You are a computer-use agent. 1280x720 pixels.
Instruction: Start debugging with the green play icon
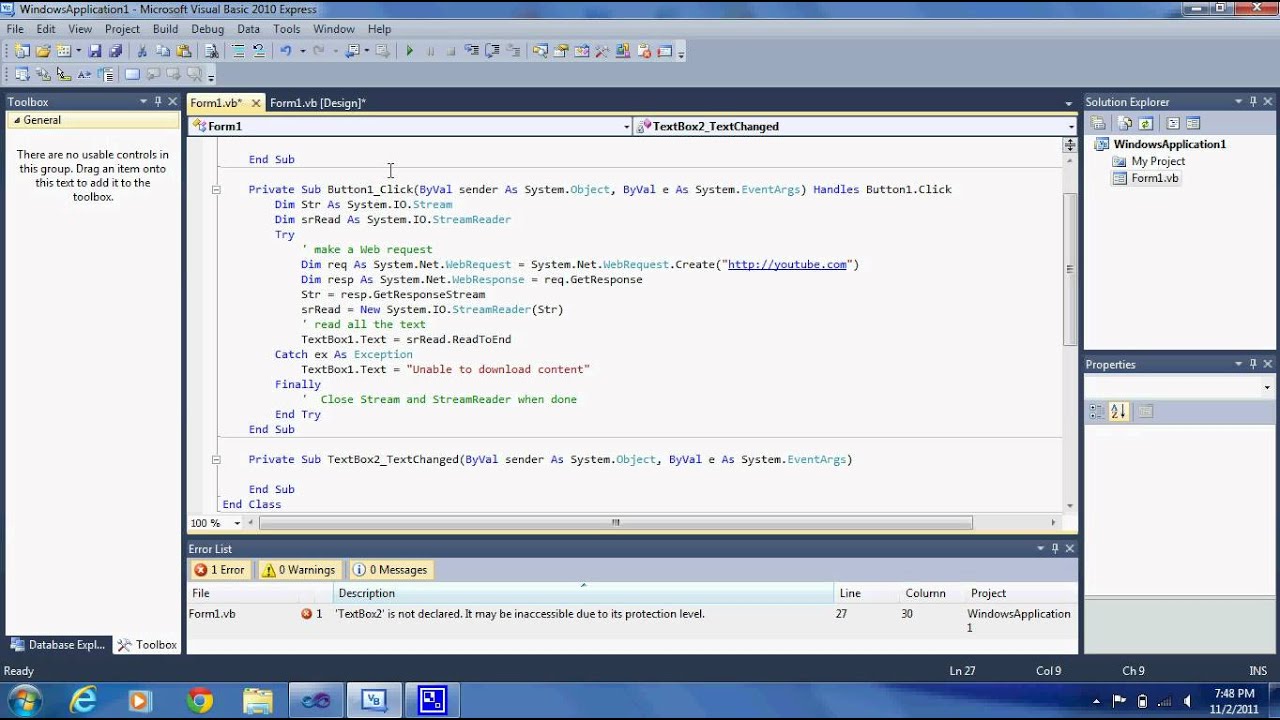point(409,51)
